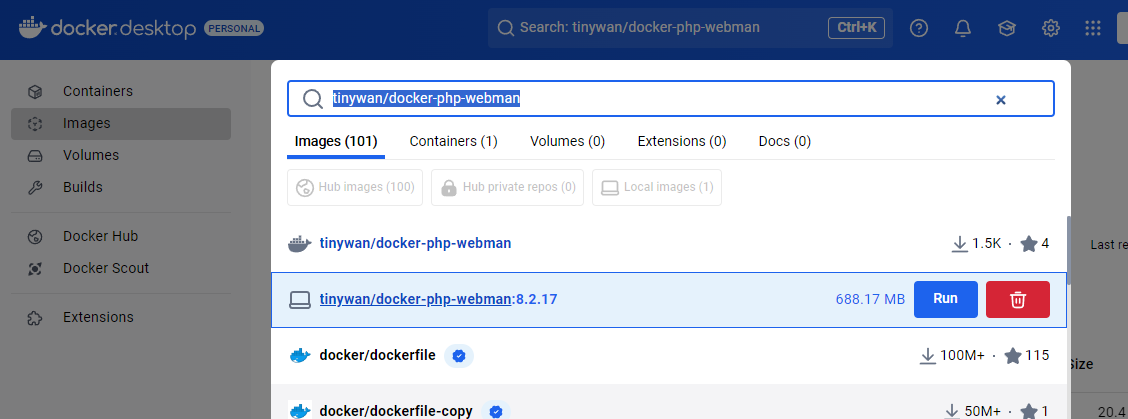This screenshot has width=1128, height=419.
Task: Click the star icon of docker/dockerfile row
Action: click(1013, 356)
